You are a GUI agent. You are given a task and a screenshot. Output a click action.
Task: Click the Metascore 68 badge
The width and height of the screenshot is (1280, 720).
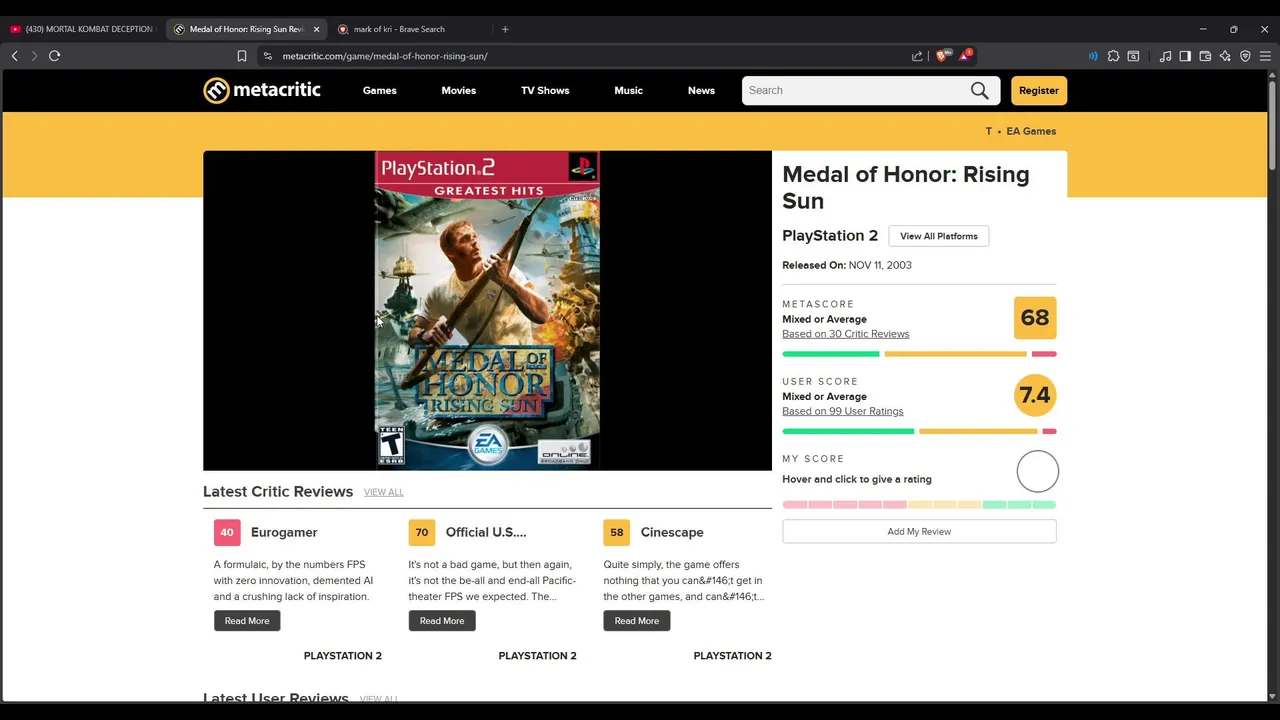pos(1035,318)
